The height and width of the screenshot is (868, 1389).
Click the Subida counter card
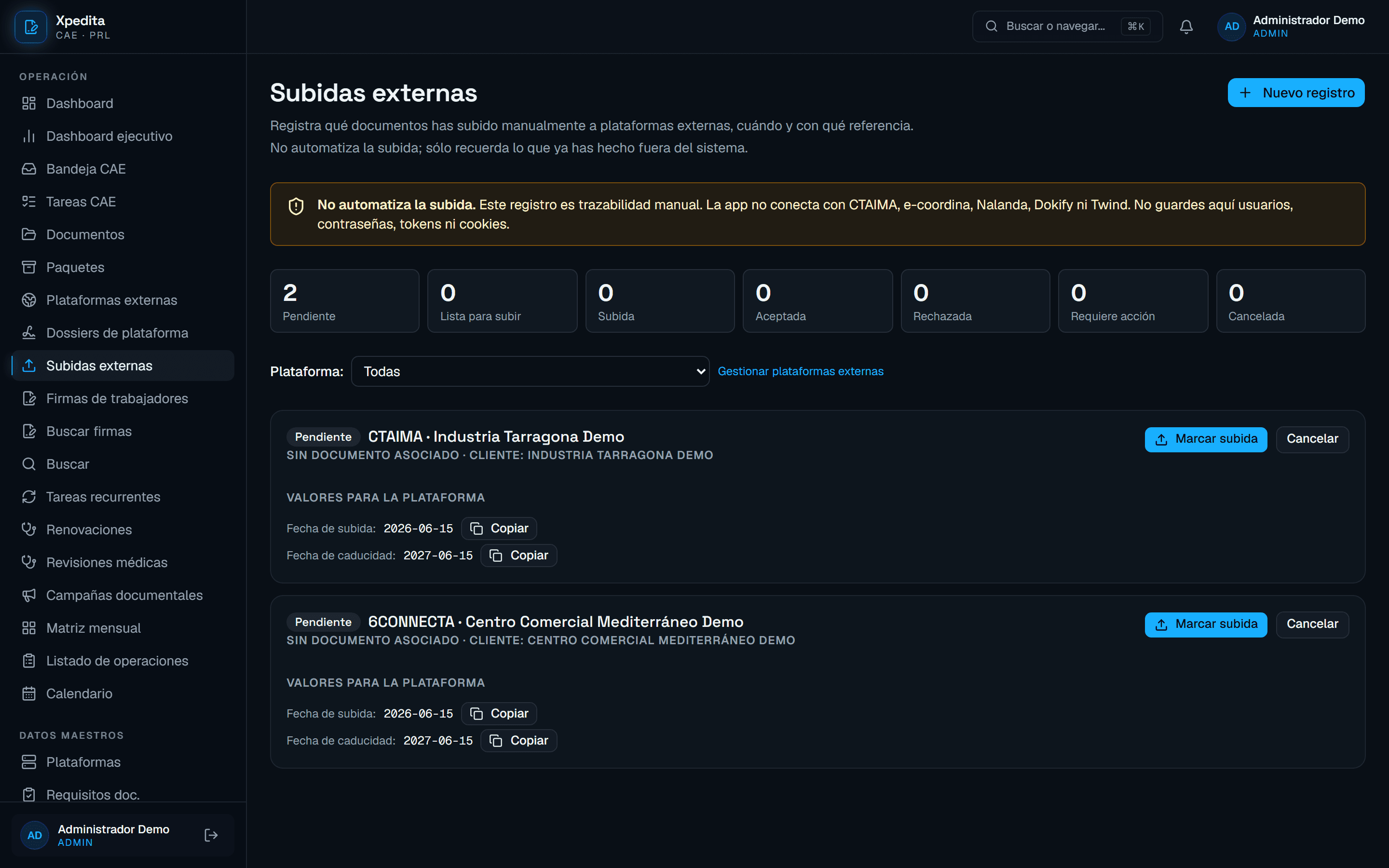[x=660, y=301]
